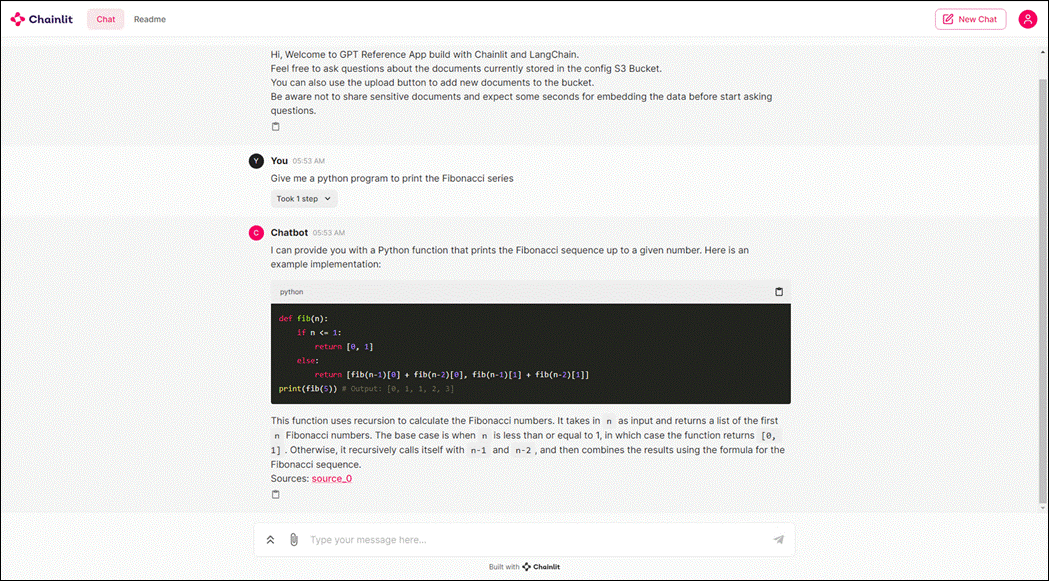Click the 'python' code language label
Screen dimensions: 1049x581
(x=292, y=292)
